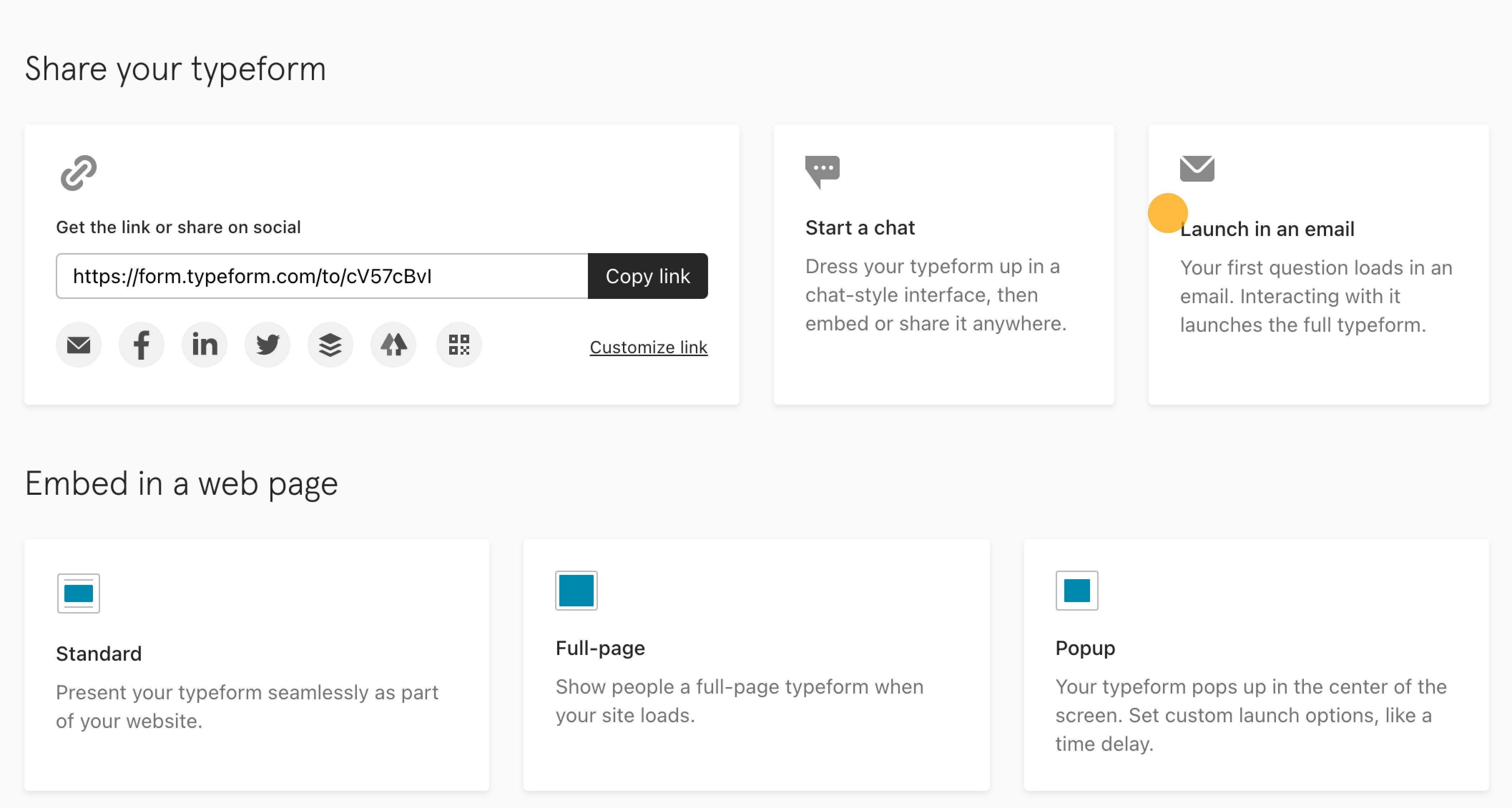Choose the Full-page embed title

tap(600, 649)
